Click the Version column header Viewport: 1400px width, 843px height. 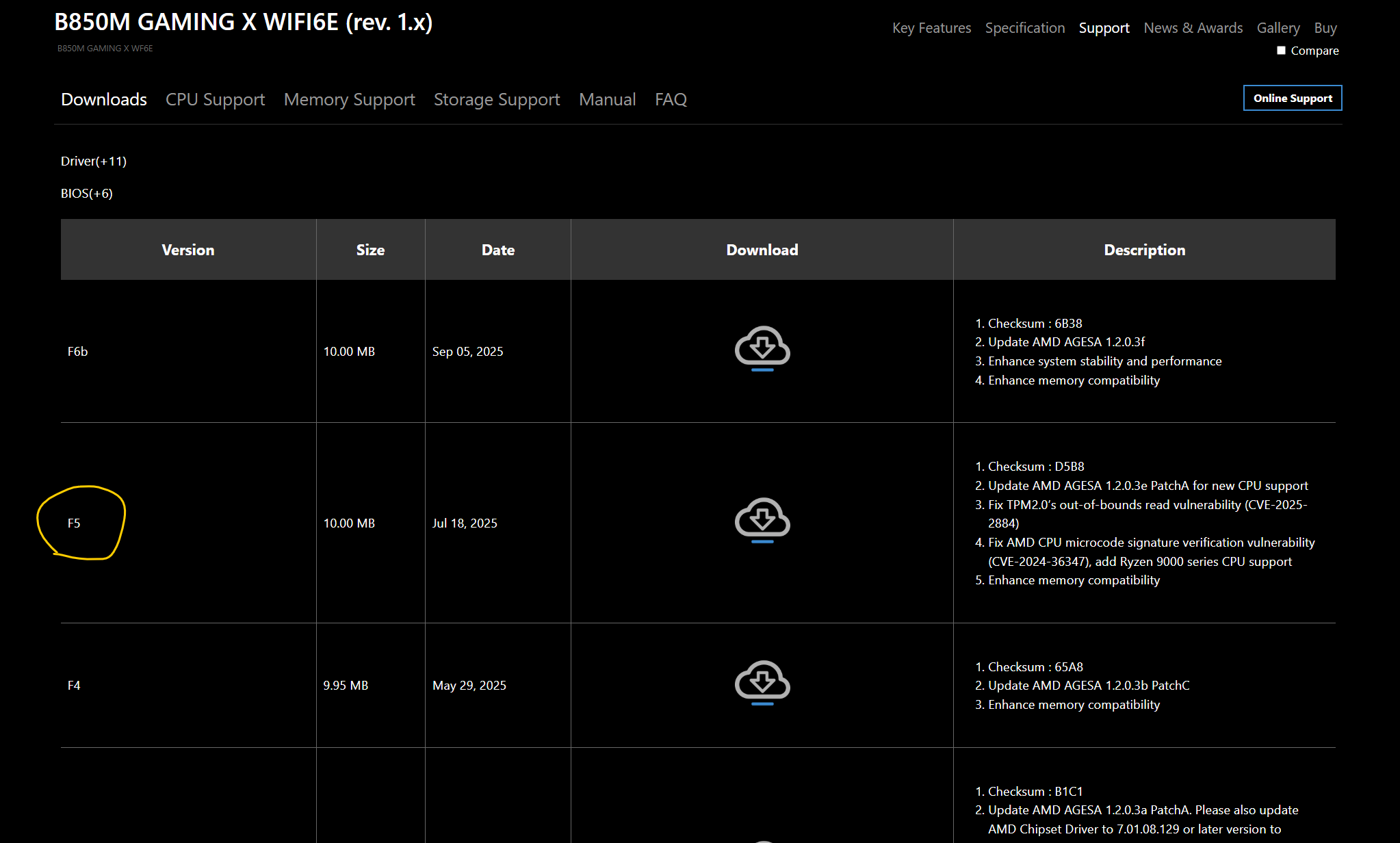pos(188,250)
